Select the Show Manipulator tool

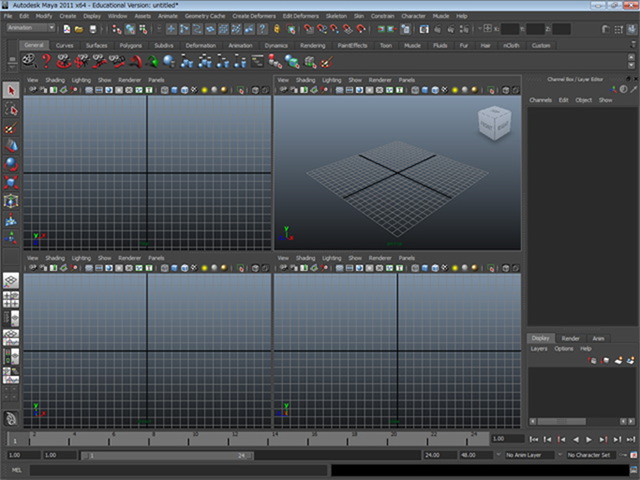(x=11, y=238)
